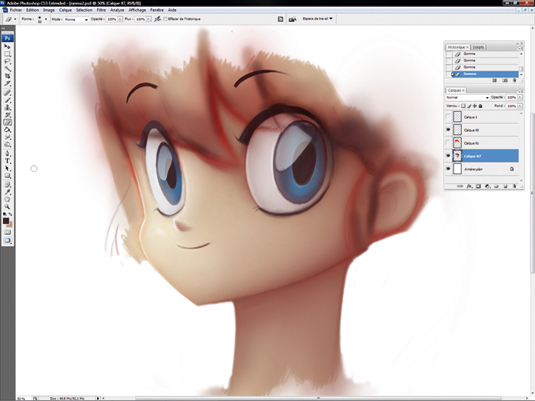The height and width of the screenshot is (401, 535).
Task: Create a new layer in the Calques panel
Action: click(505, 186)
